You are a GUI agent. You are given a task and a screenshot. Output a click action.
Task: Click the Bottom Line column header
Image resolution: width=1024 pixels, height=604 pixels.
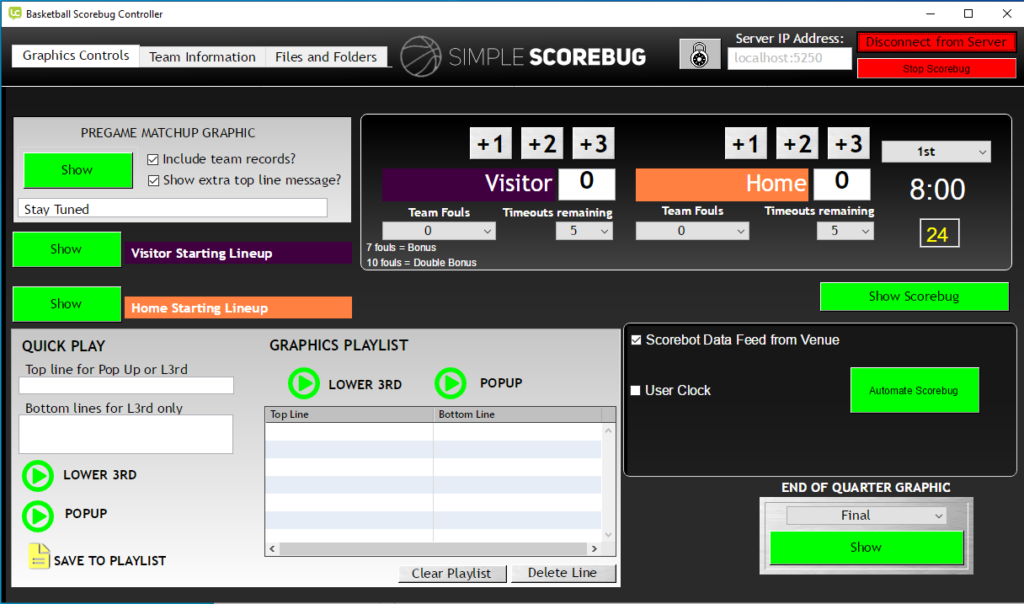pos(517,415)
